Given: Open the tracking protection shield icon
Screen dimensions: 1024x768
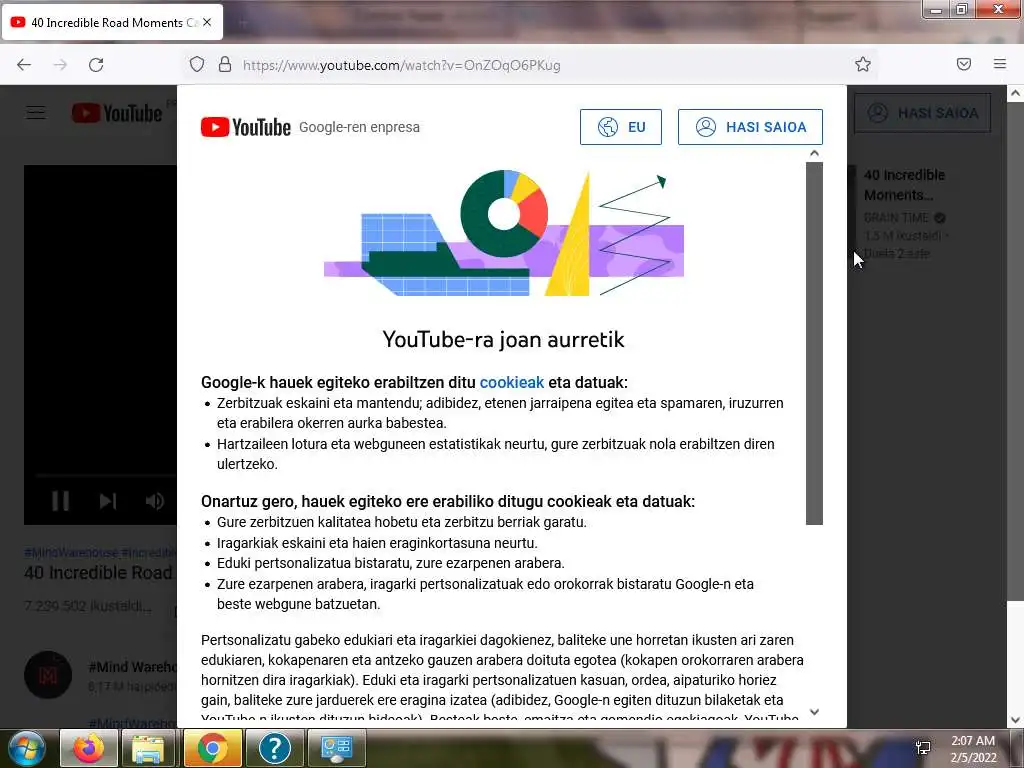Looking at the screenshot, I should point(197,65).
